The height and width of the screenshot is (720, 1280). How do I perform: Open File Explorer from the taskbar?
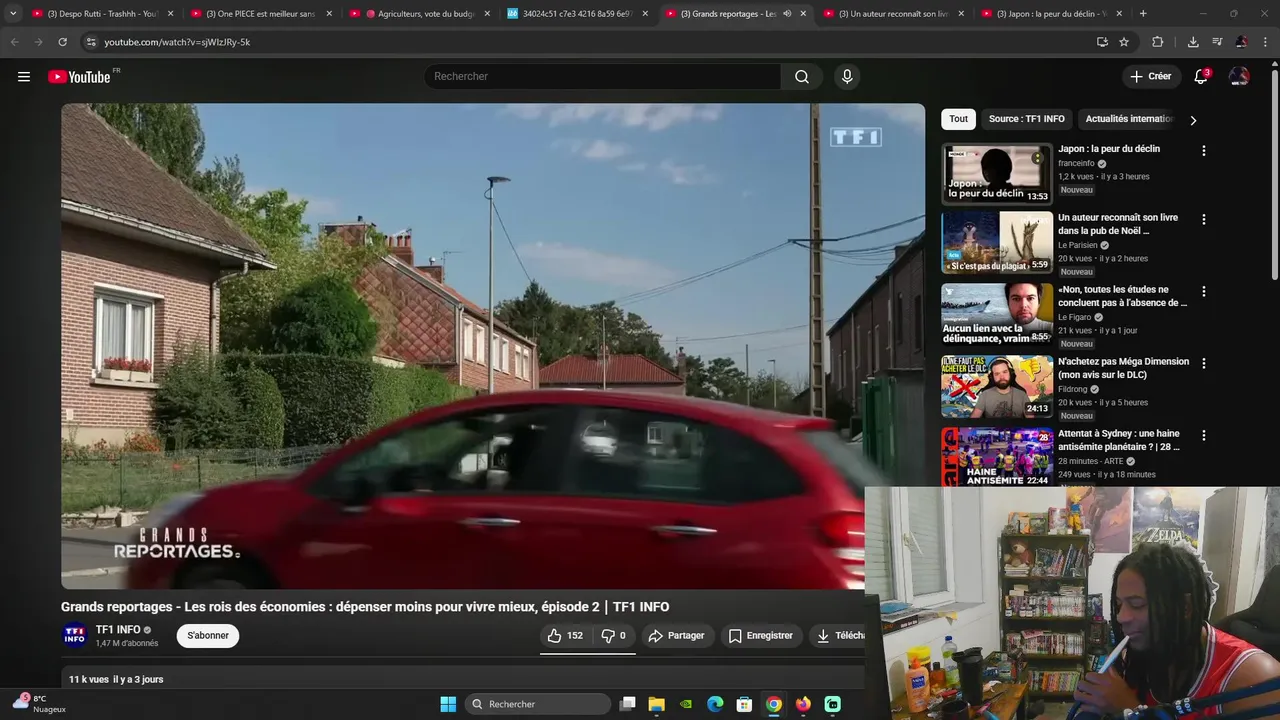point(657,704)
